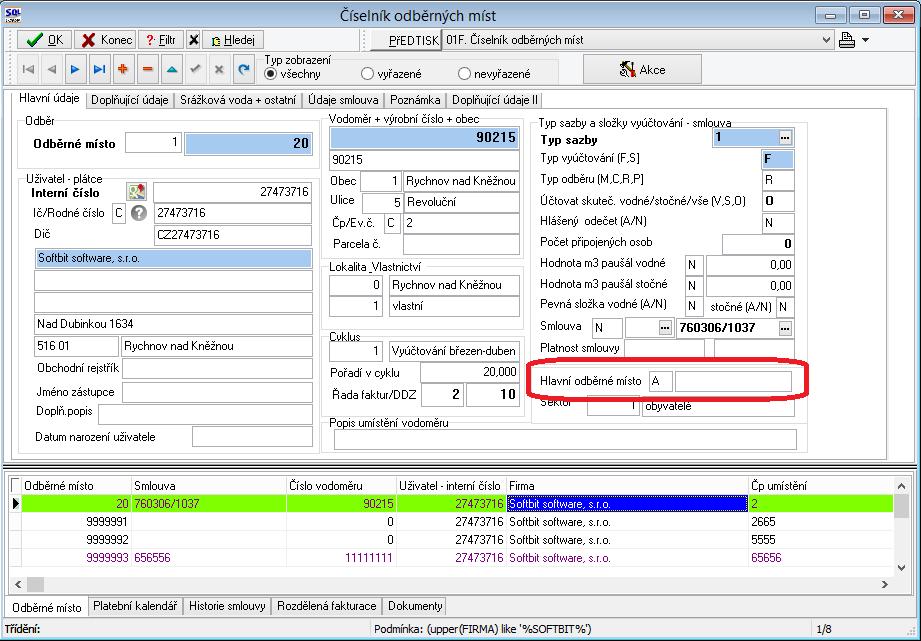This screenshot has width=921, height=641.
Task: Click the Konec button
Action: pyautogui.click(x=106, y=40)
